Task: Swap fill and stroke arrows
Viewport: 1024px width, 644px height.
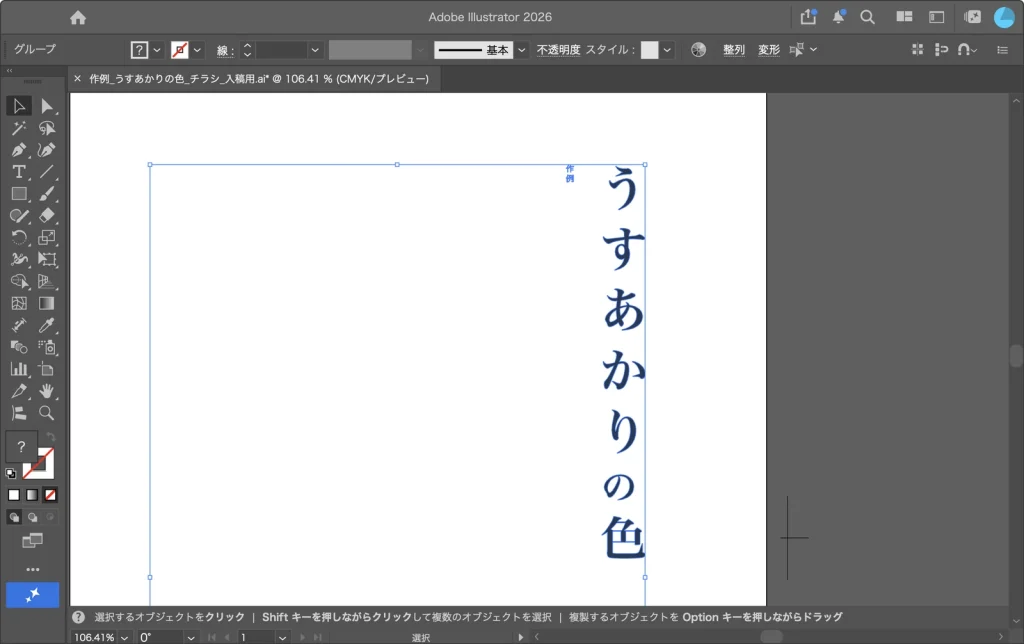Action: [51, 436]
